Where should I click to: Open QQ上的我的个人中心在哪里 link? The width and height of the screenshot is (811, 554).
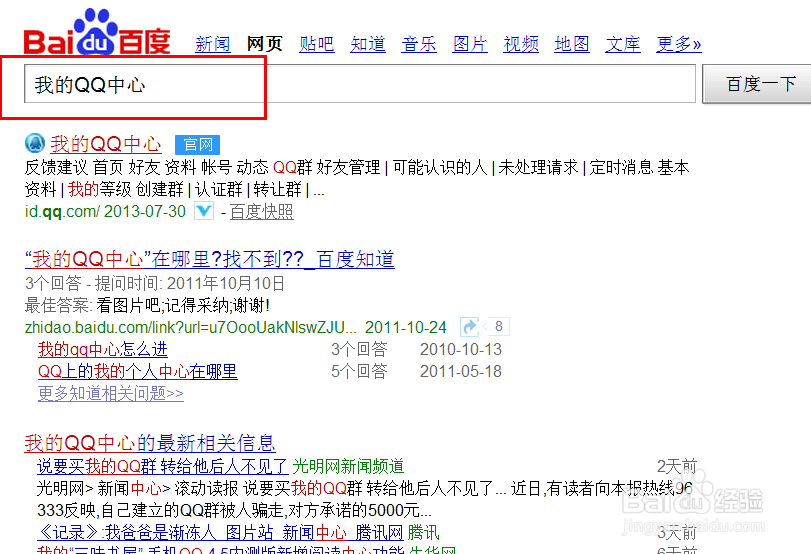click(138, 371)
